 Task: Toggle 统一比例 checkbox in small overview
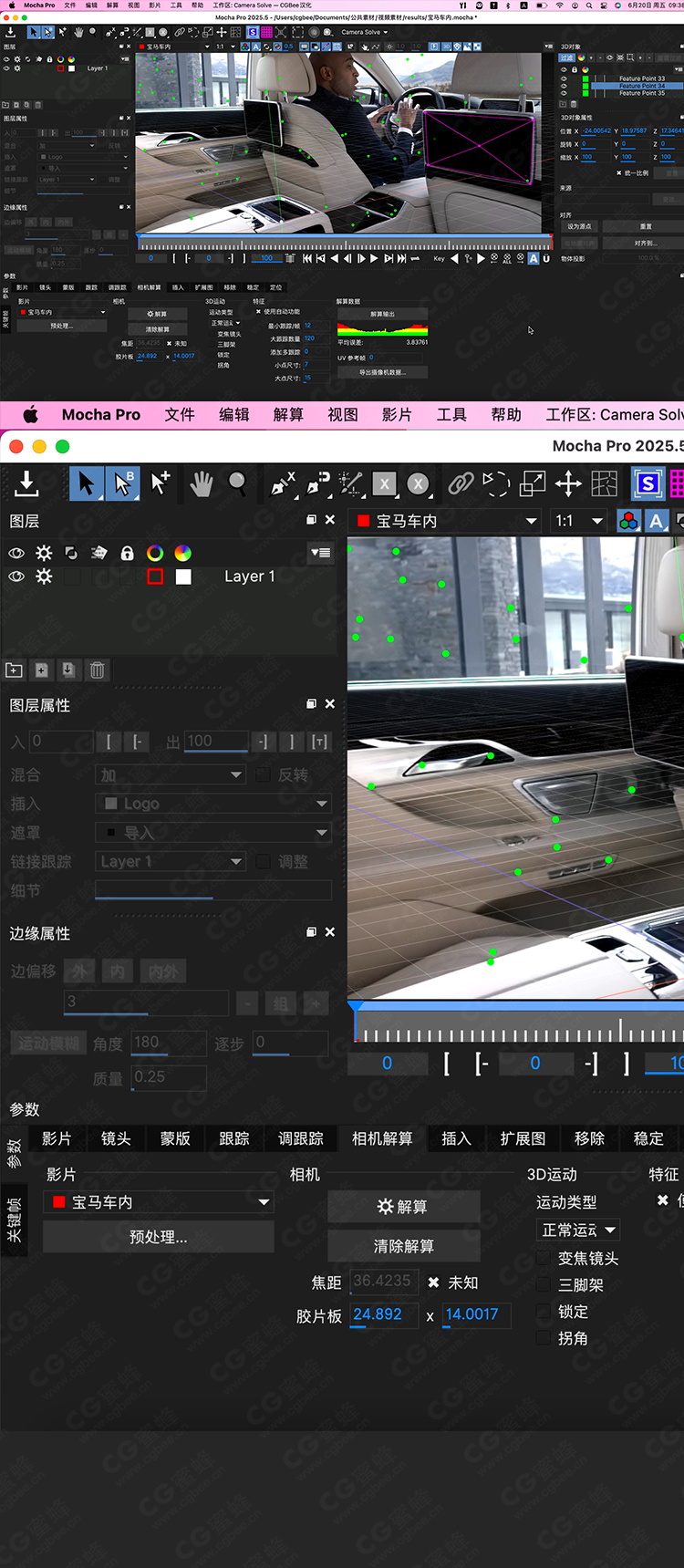tap(619, 172)
